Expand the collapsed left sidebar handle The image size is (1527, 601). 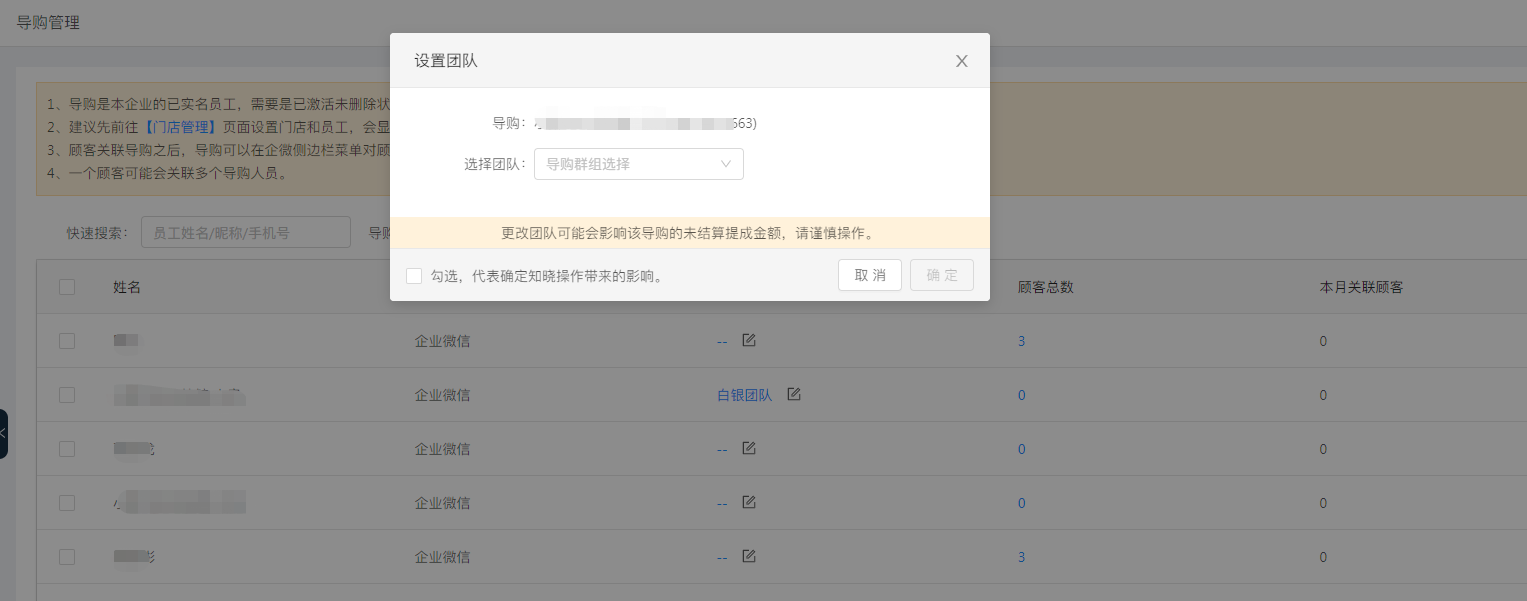pos(3,434)
